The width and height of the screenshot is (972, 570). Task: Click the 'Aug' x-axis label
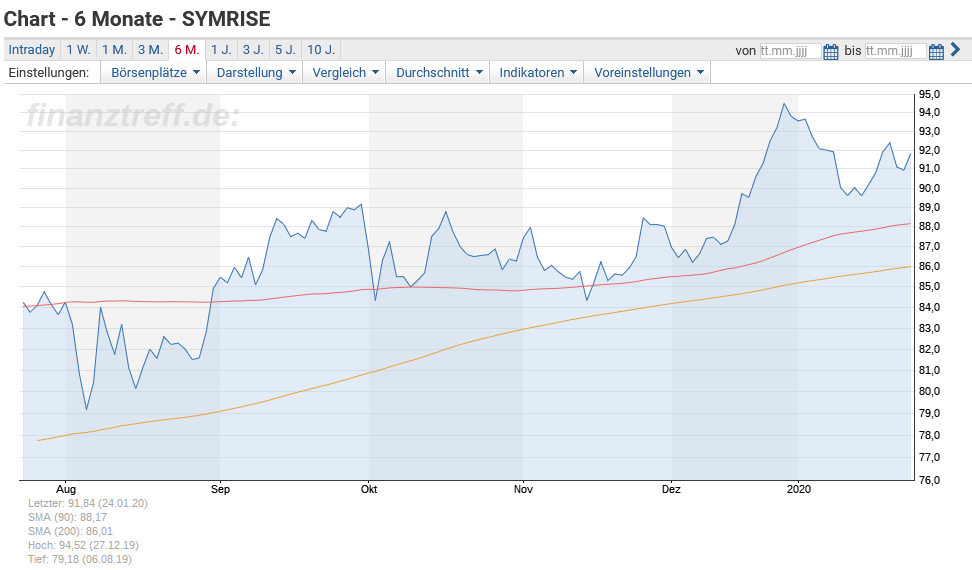pyautogui.click(x=66, y=489)
